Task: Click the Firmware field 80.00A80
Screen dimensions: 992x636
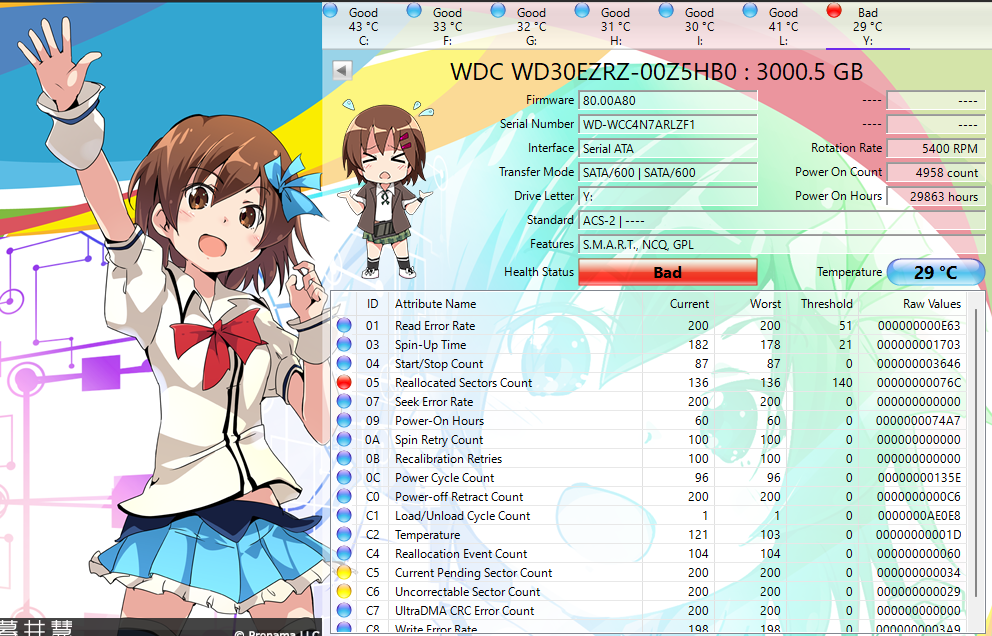Action: (667, 100)
